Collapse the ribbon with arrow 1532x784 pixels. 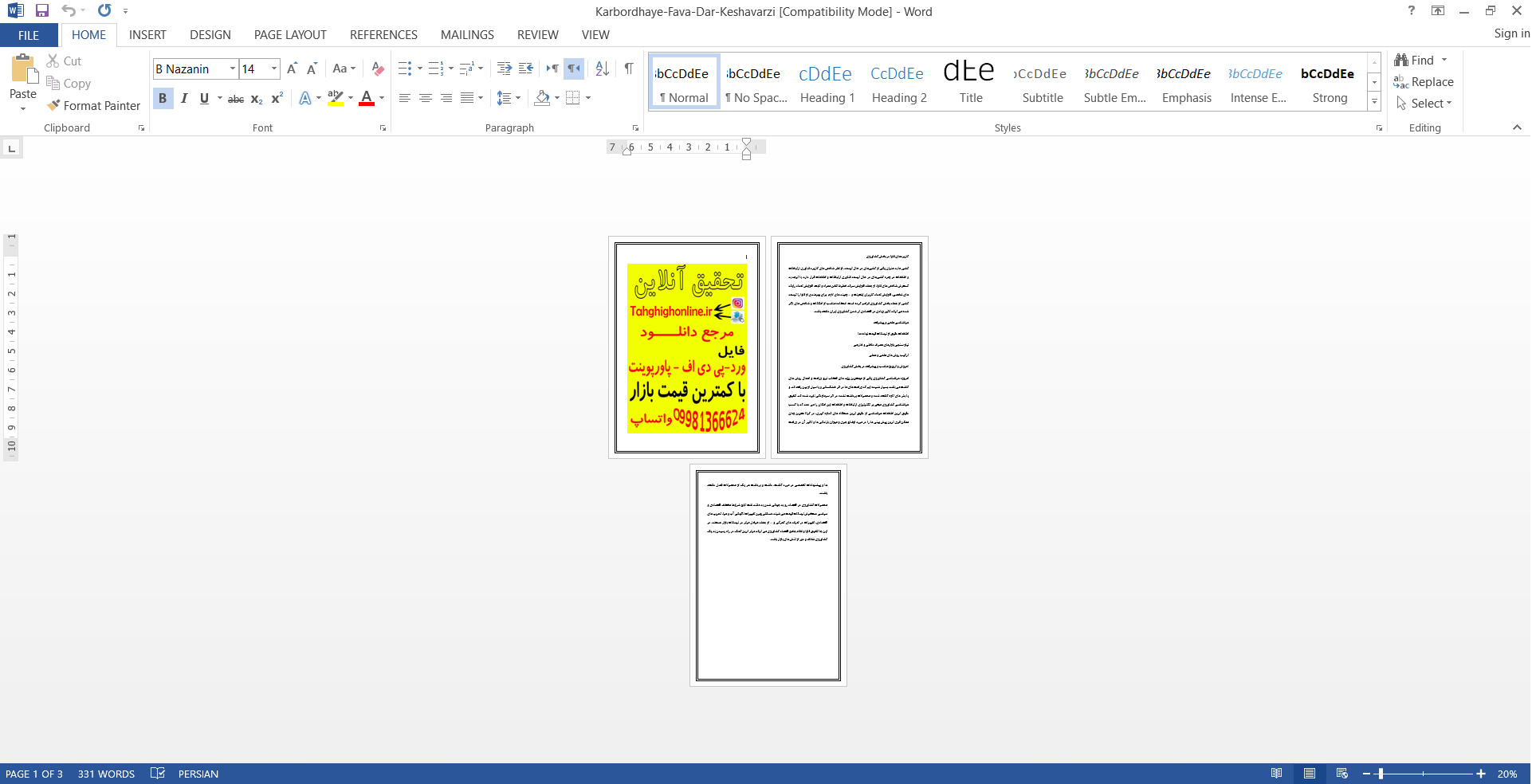click(x=1517, y=127)
